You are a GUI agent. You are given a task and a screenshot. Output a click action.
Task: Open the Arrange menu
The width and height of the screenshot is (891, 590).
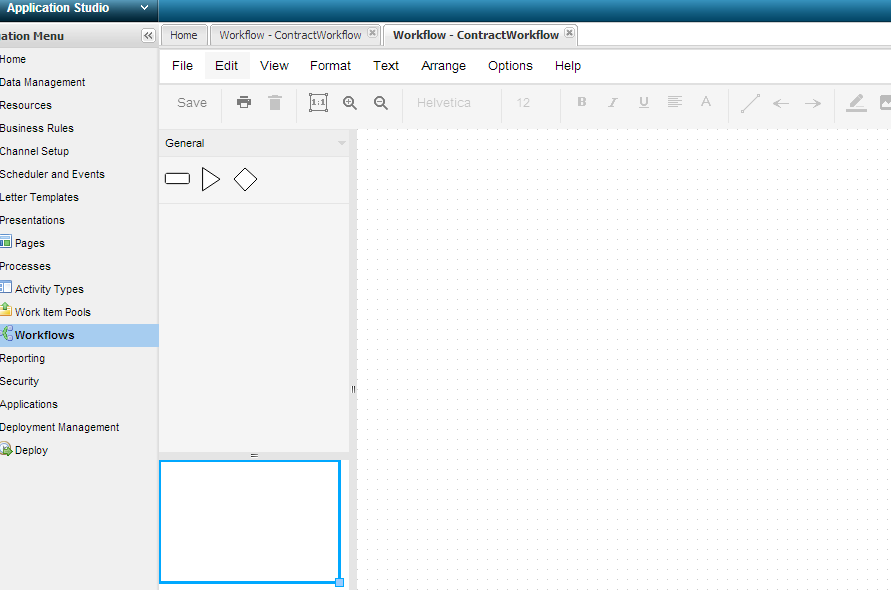[444, 66]
